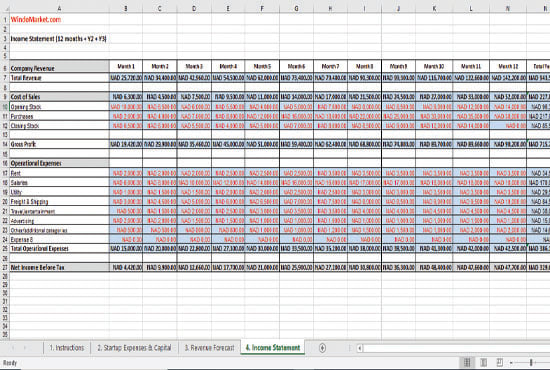Select Month 9 Salaries value
Viewport: 550px width, 370px height.
click(398, 182)
